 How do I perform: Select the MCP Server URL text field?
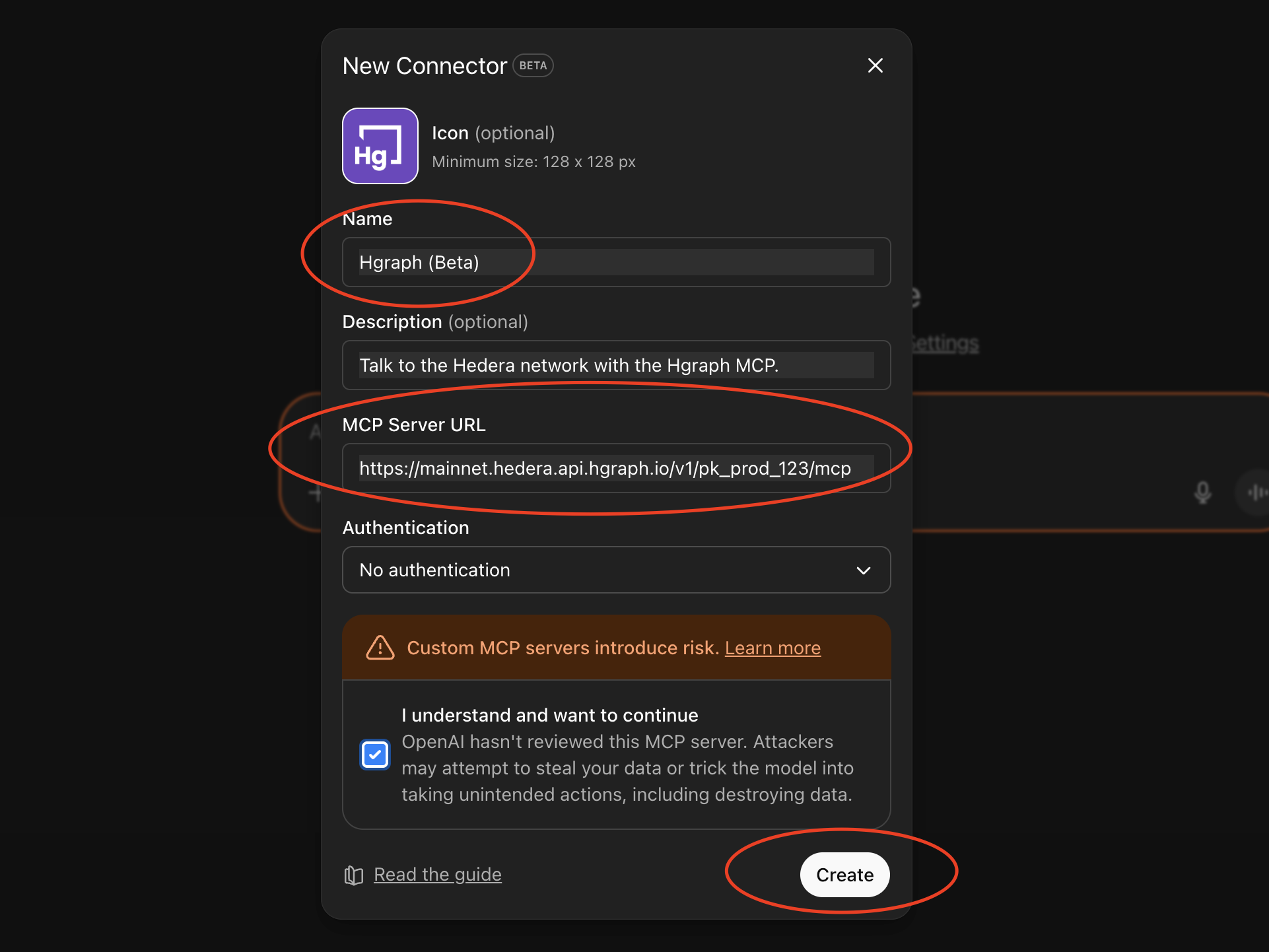click(615, 468)
